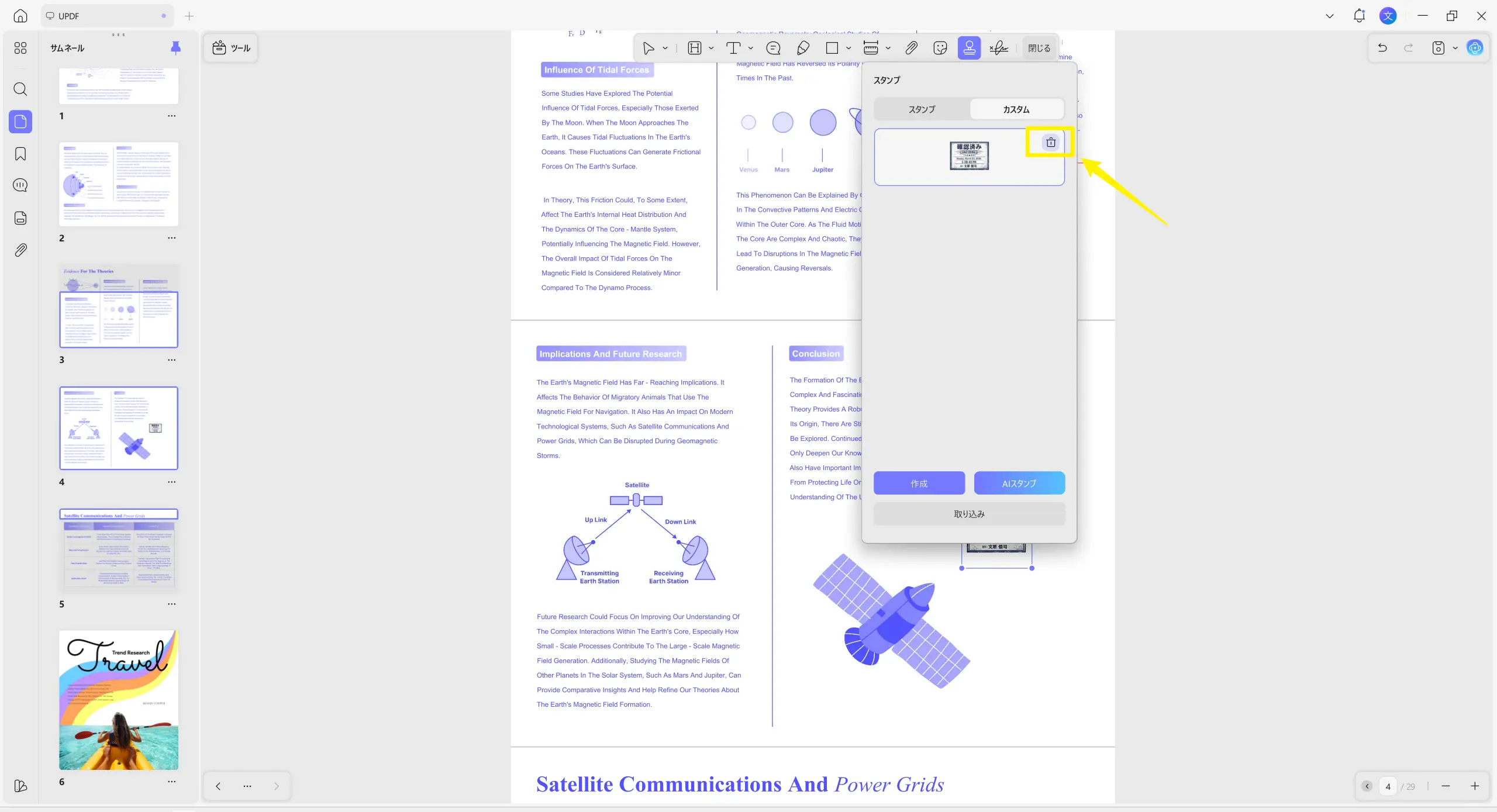Open the sticker tool
Image resolution: width=1497 pixels, height=812 pixels.
pyautogui.click(x=940, y=48)
